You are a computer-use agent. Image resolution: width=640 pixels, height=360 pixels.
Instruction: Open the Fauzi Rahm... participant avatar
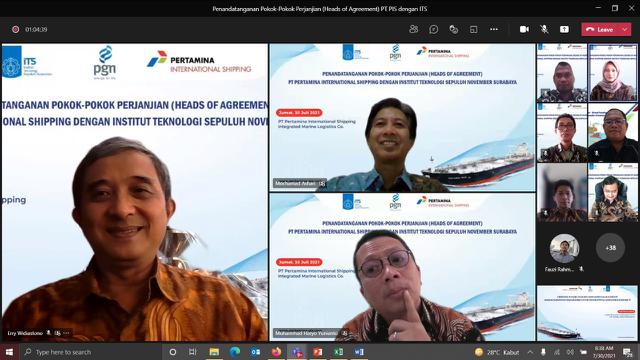(564, 248)
